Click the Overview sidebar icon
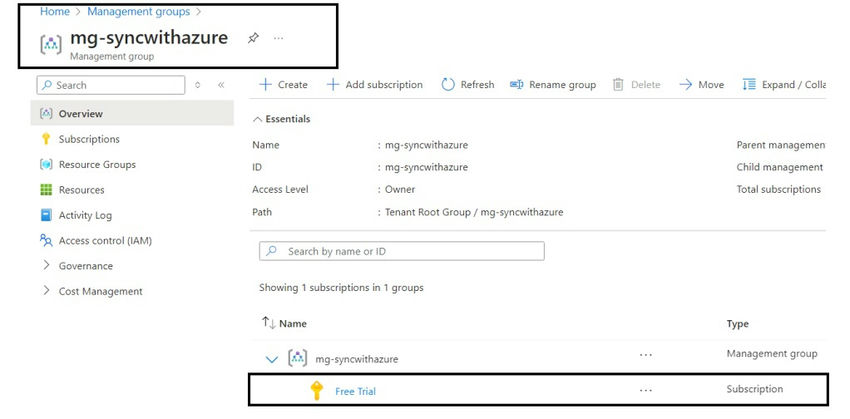 click(46, 113)
